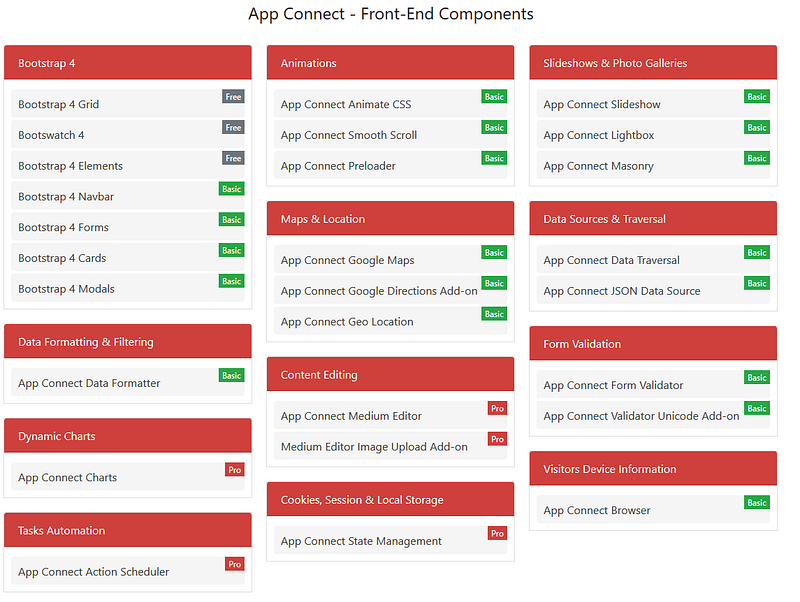This screenshot has width=800, height=602.
Task: Click the Basic badge on Form Validator
Action: tap(757, 378)
